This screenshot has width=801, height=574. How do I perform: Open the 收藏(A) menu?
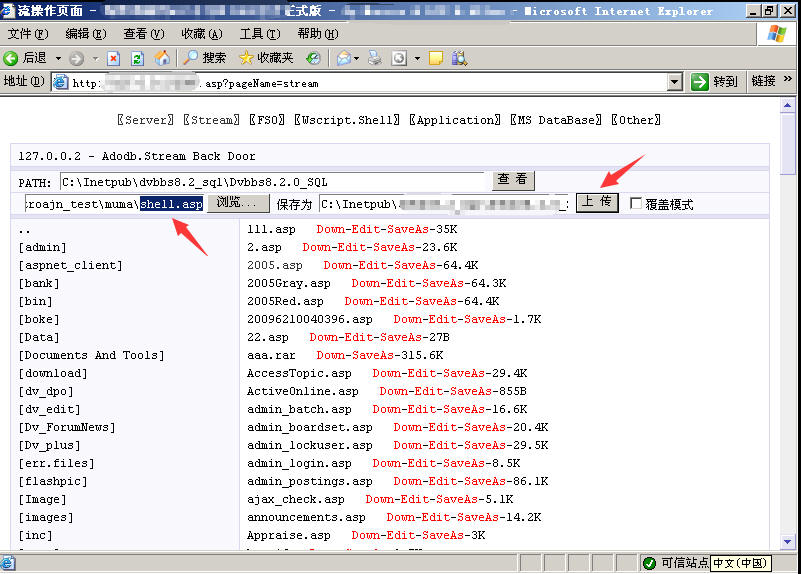coord(202,34)
